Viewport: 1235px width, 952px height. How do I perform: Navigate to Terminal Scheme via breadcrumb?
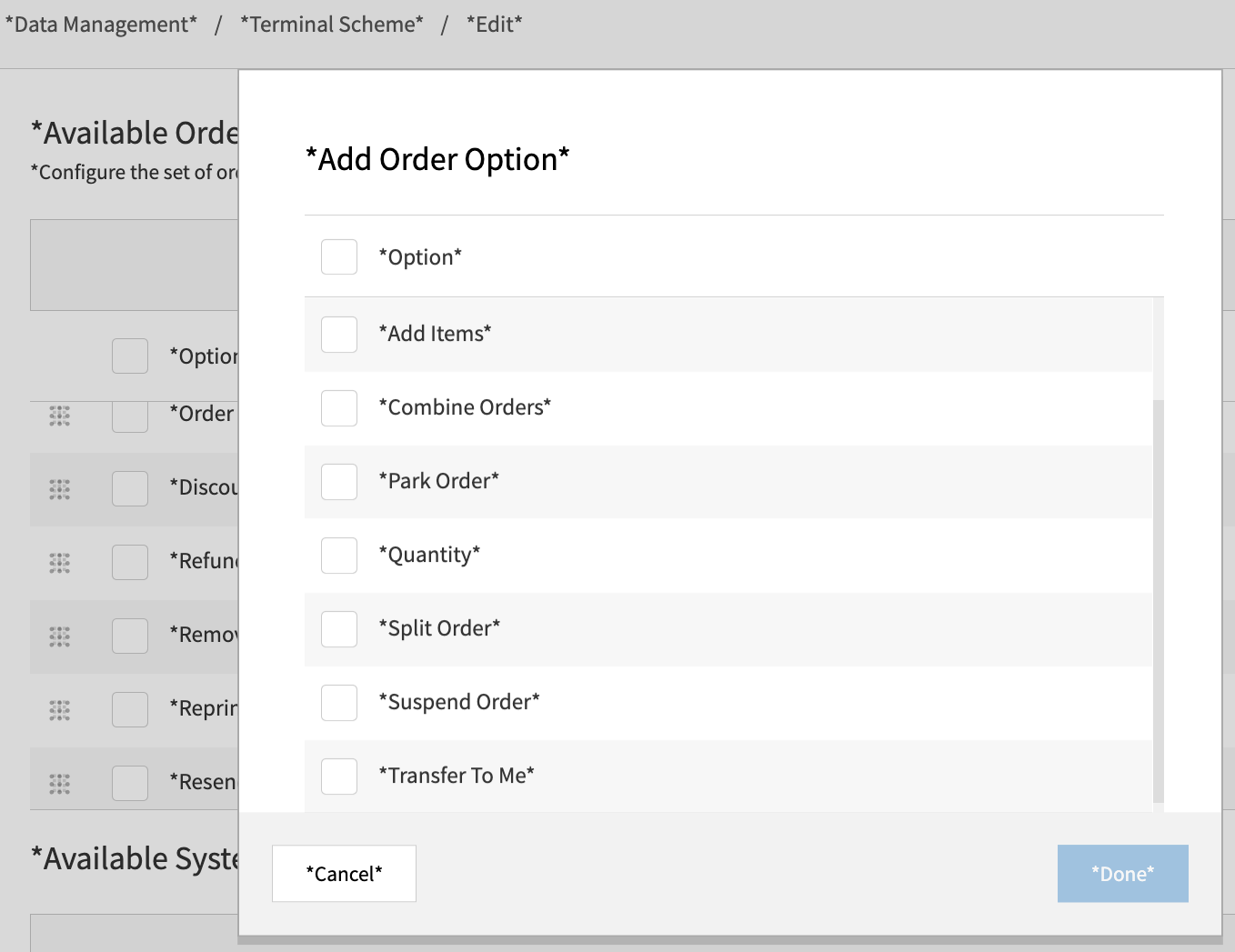click(x=331, y=25)
